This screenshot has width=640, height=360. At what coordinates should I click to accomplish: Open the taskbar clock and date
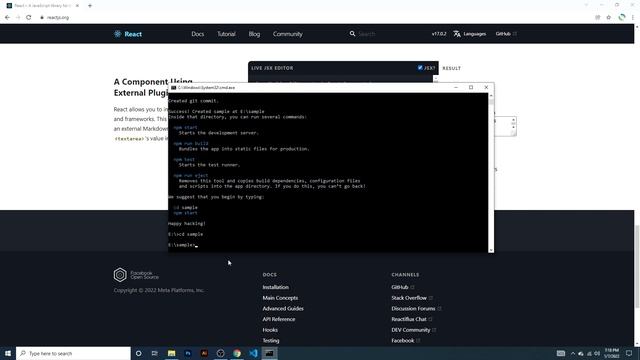click(611, 353)
